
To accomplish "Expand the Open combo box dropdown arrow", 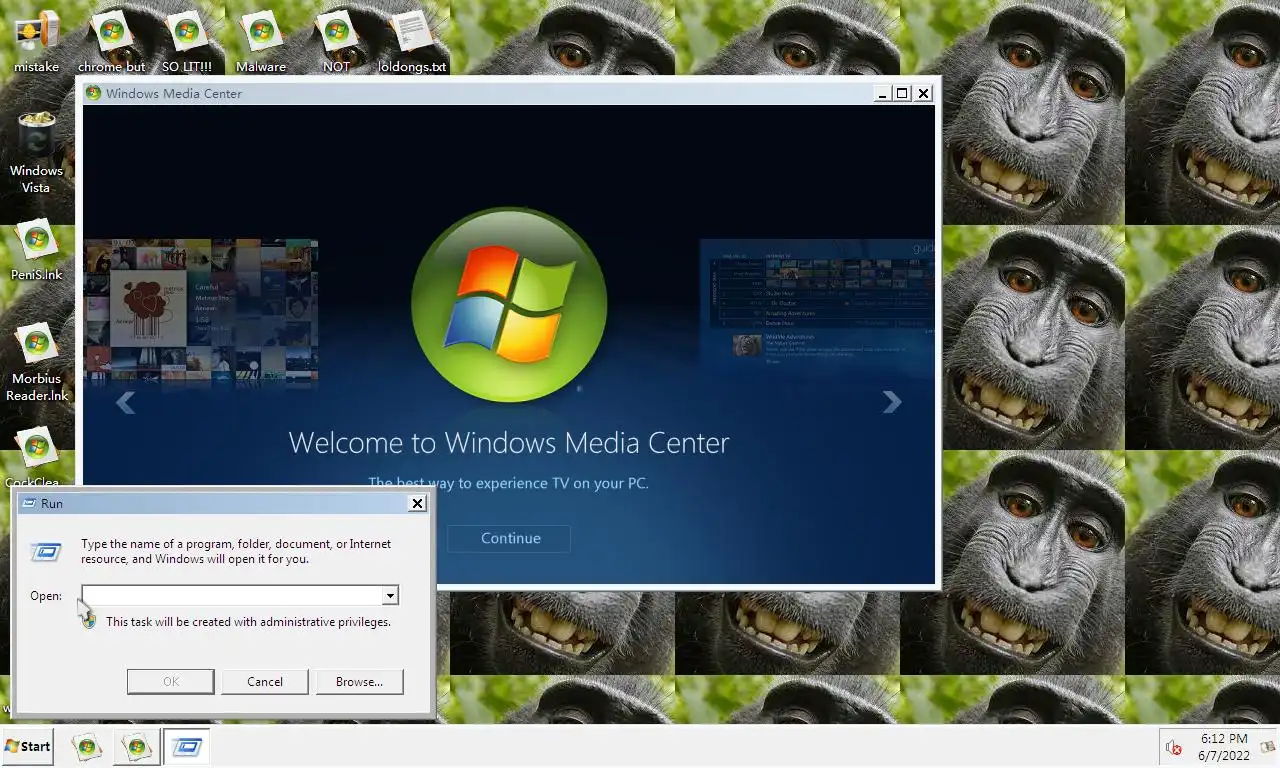I will 390,595.
